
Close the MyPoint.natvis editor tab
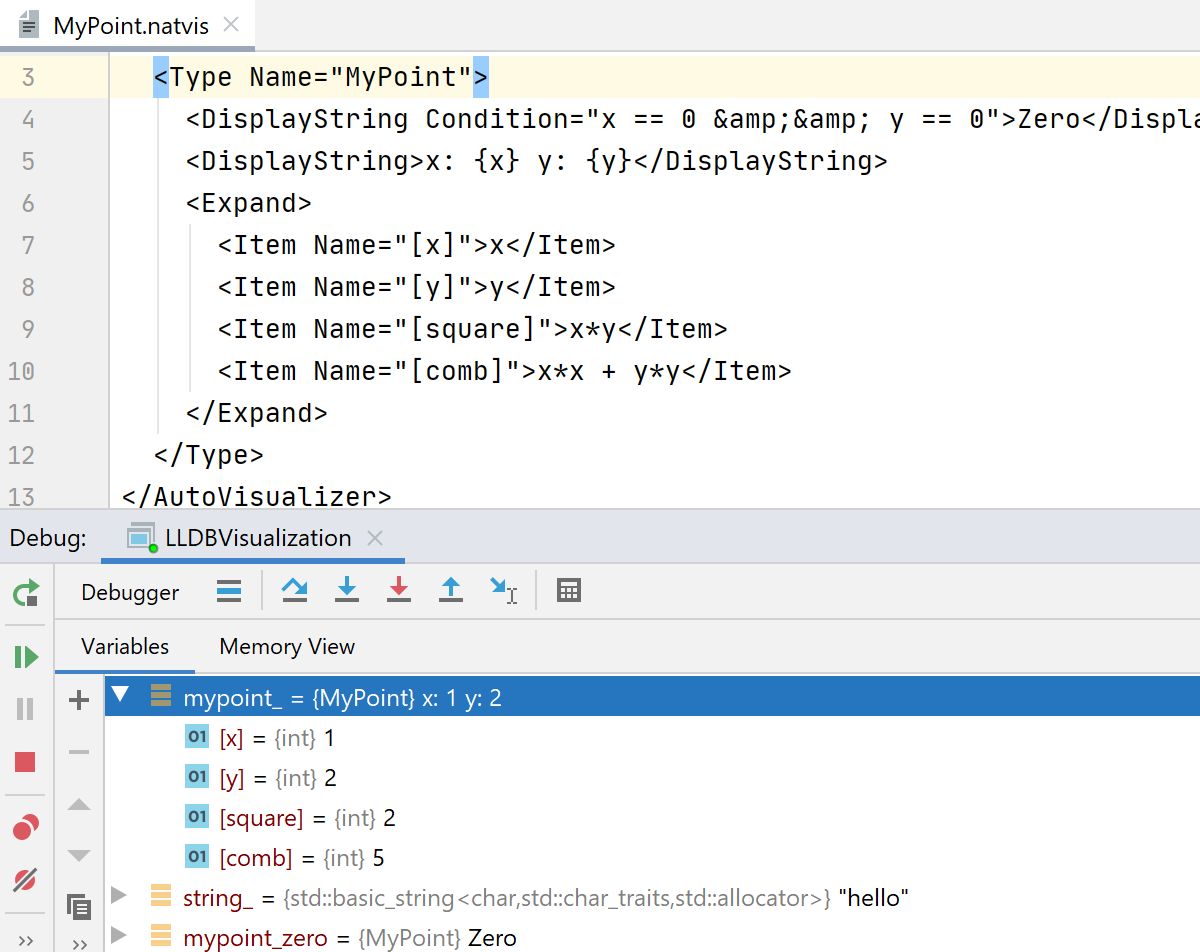[x=231, y=25]
